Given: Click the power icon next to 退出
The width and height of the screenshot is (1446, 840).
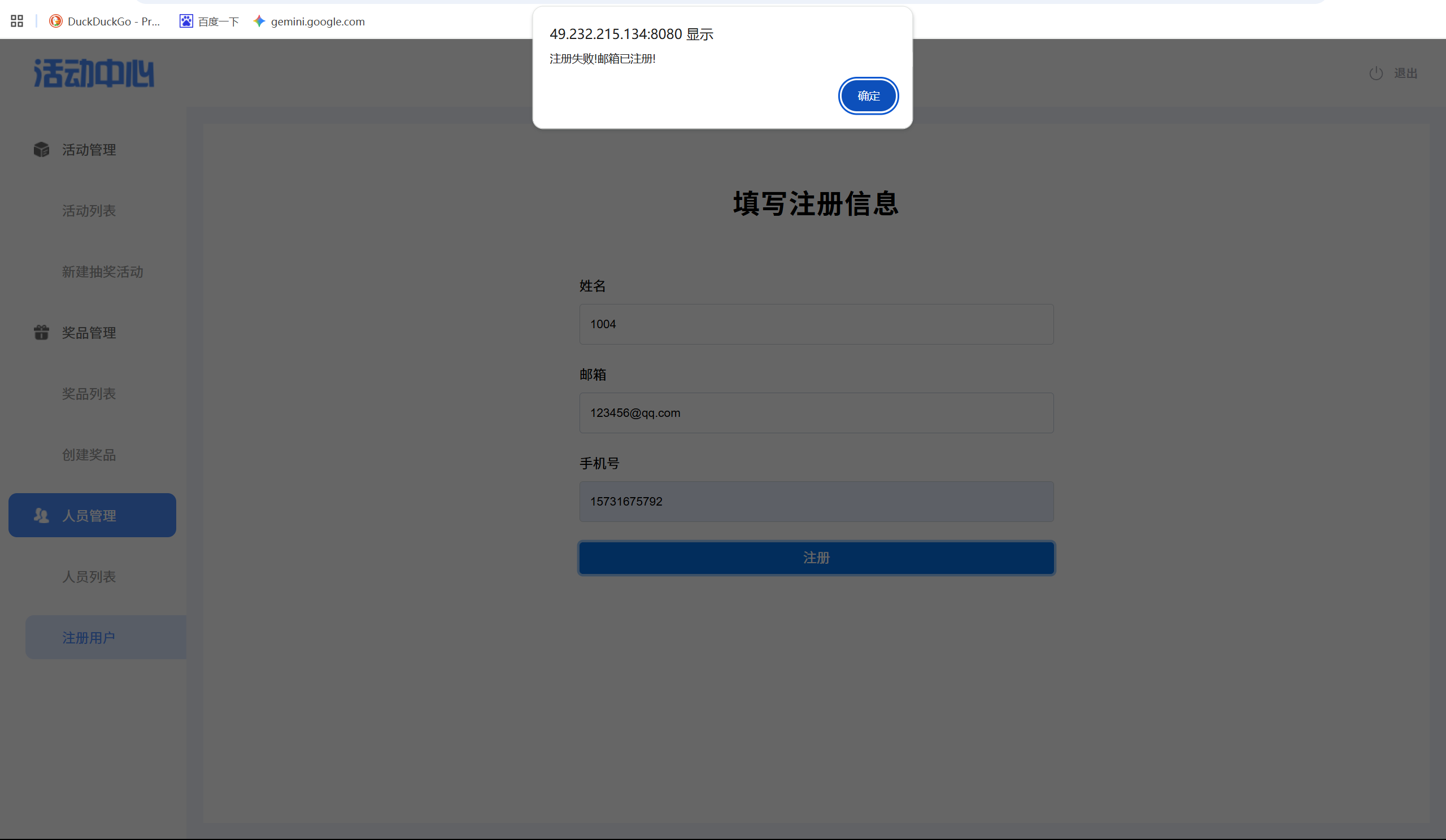Looking at the screenshot, I should 1375,73.
